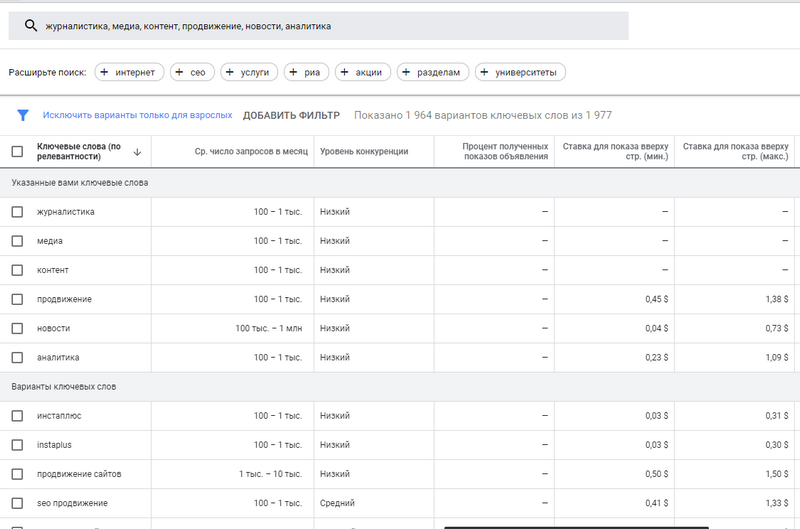Click the search magnifier icon

31,26
